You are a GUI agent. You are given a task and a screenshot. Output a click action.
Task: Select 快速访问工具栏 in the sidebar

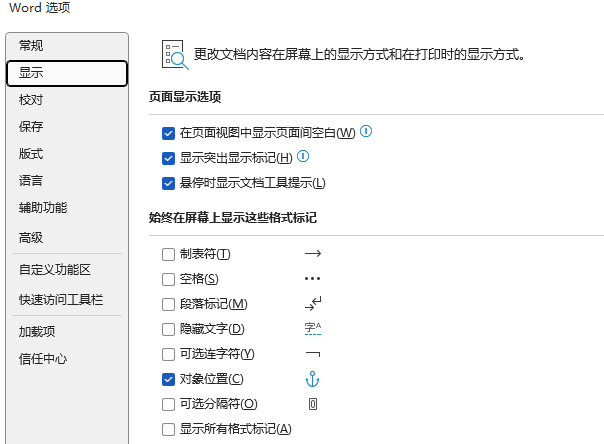[61, 299]
